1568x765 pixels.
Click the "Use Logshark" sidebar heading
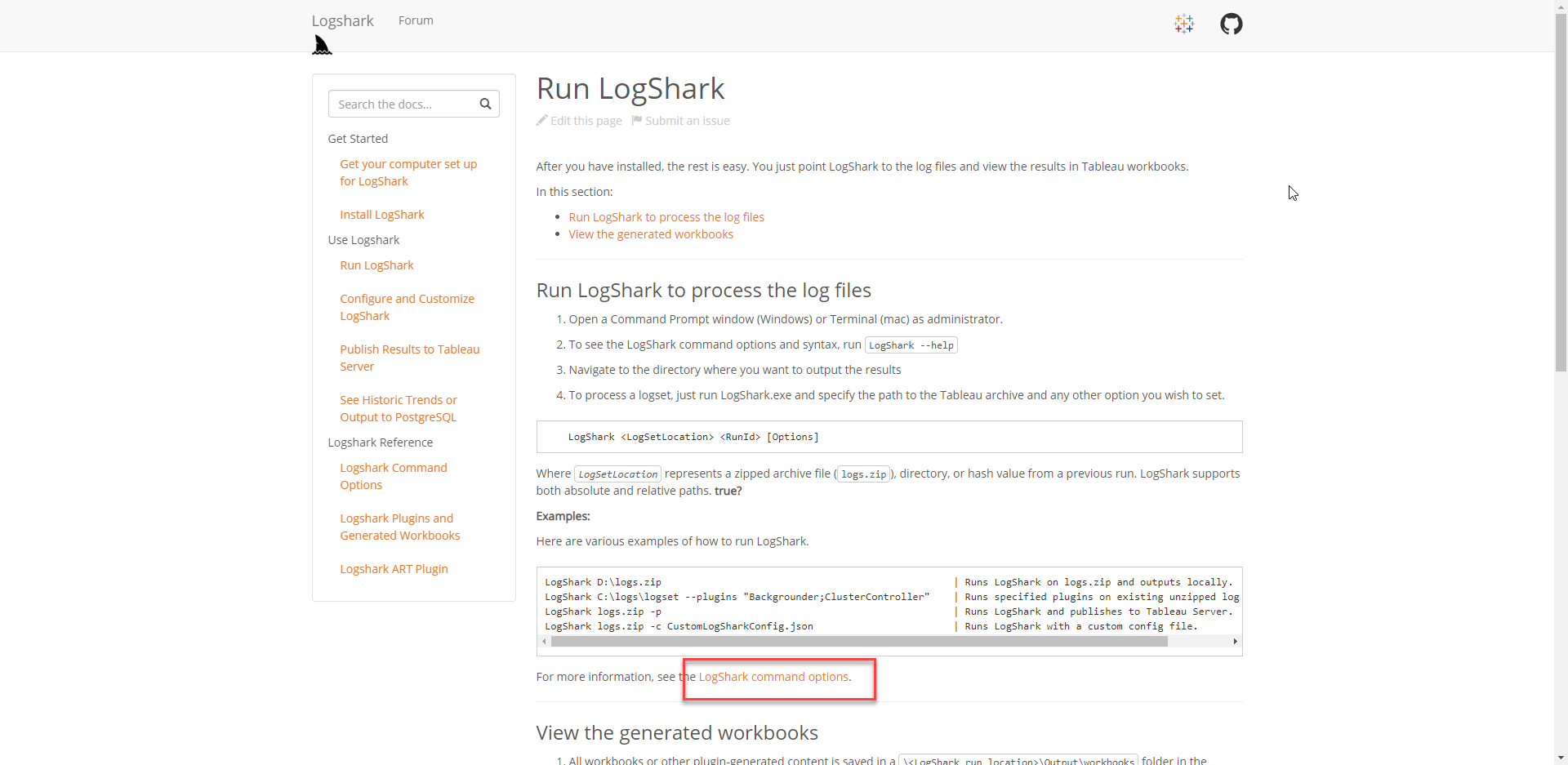[x=363, y=240]
